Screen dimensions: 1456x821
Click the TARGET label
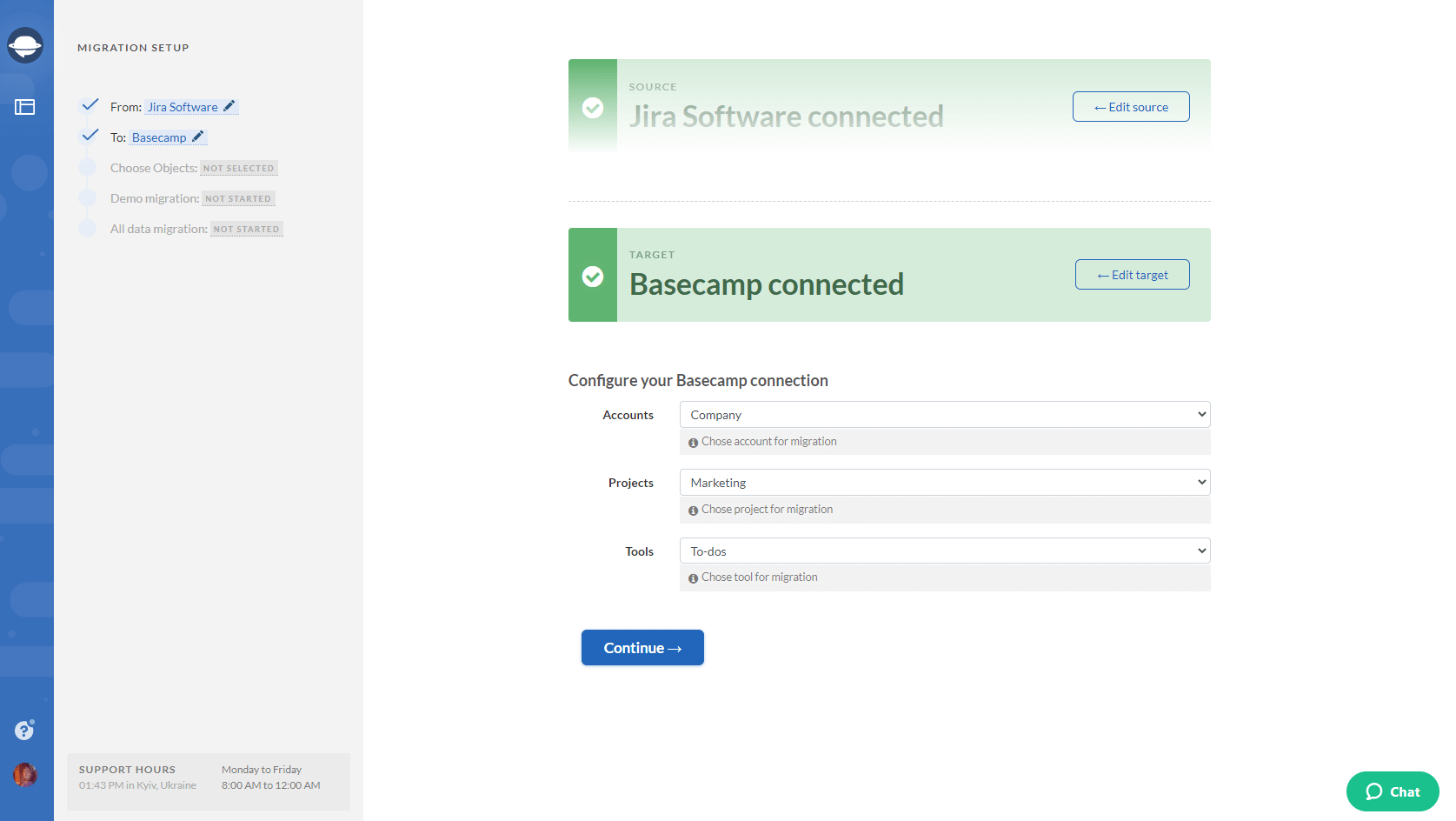652,255
